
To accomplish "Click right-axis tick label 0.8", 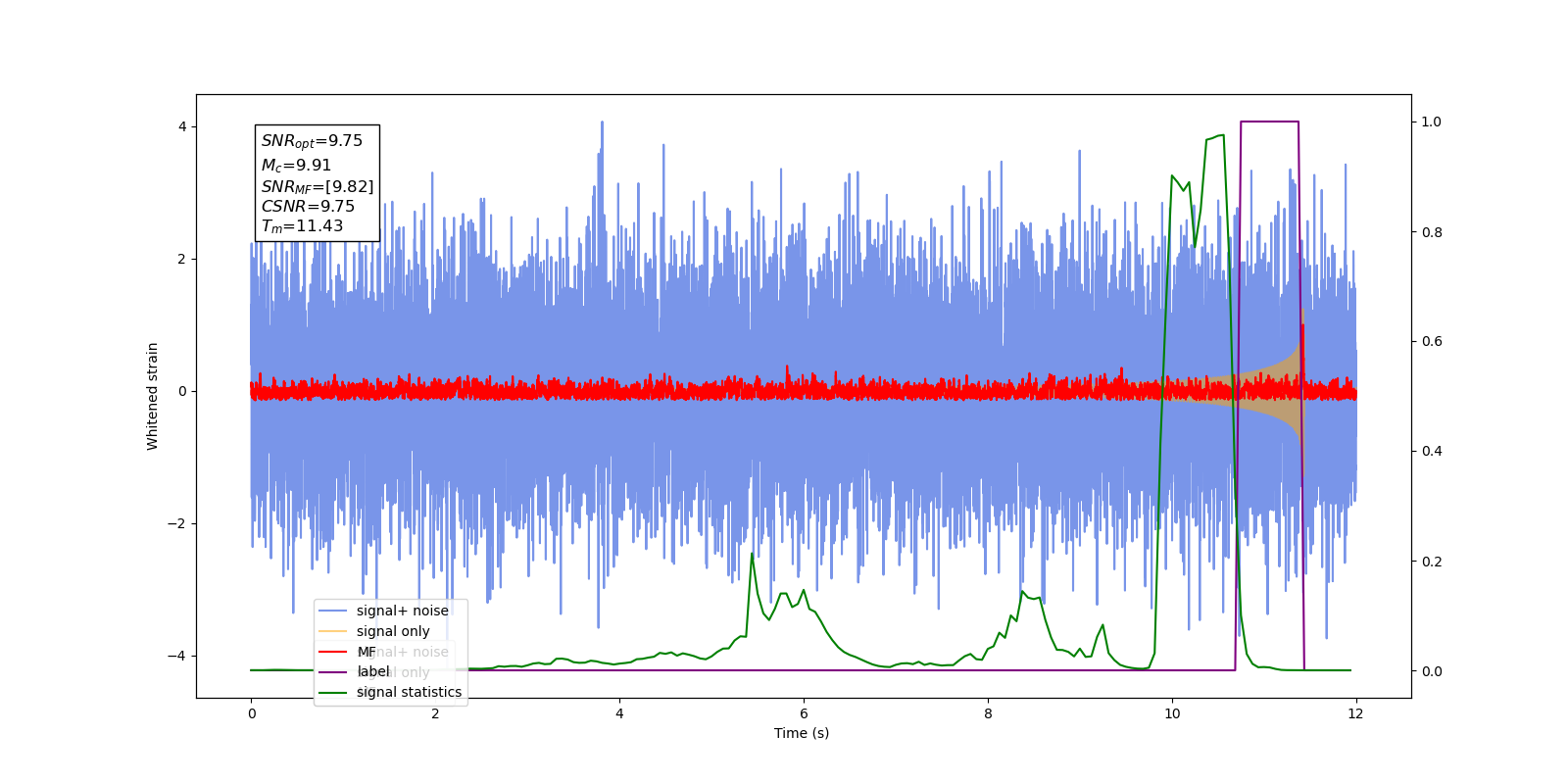I will pos(1432,232).
